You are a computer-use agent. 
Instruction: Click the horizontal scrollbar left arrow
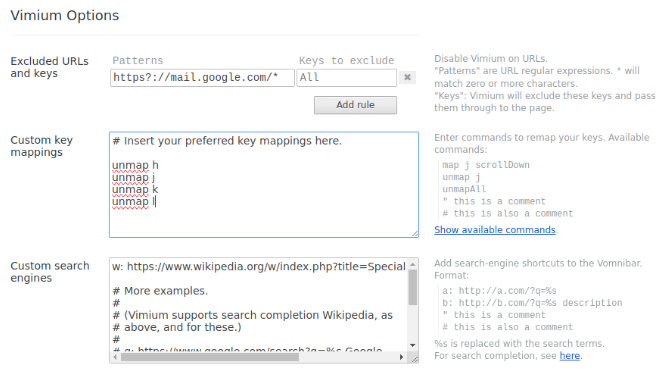pyautogui.click(x=116, y=357)
